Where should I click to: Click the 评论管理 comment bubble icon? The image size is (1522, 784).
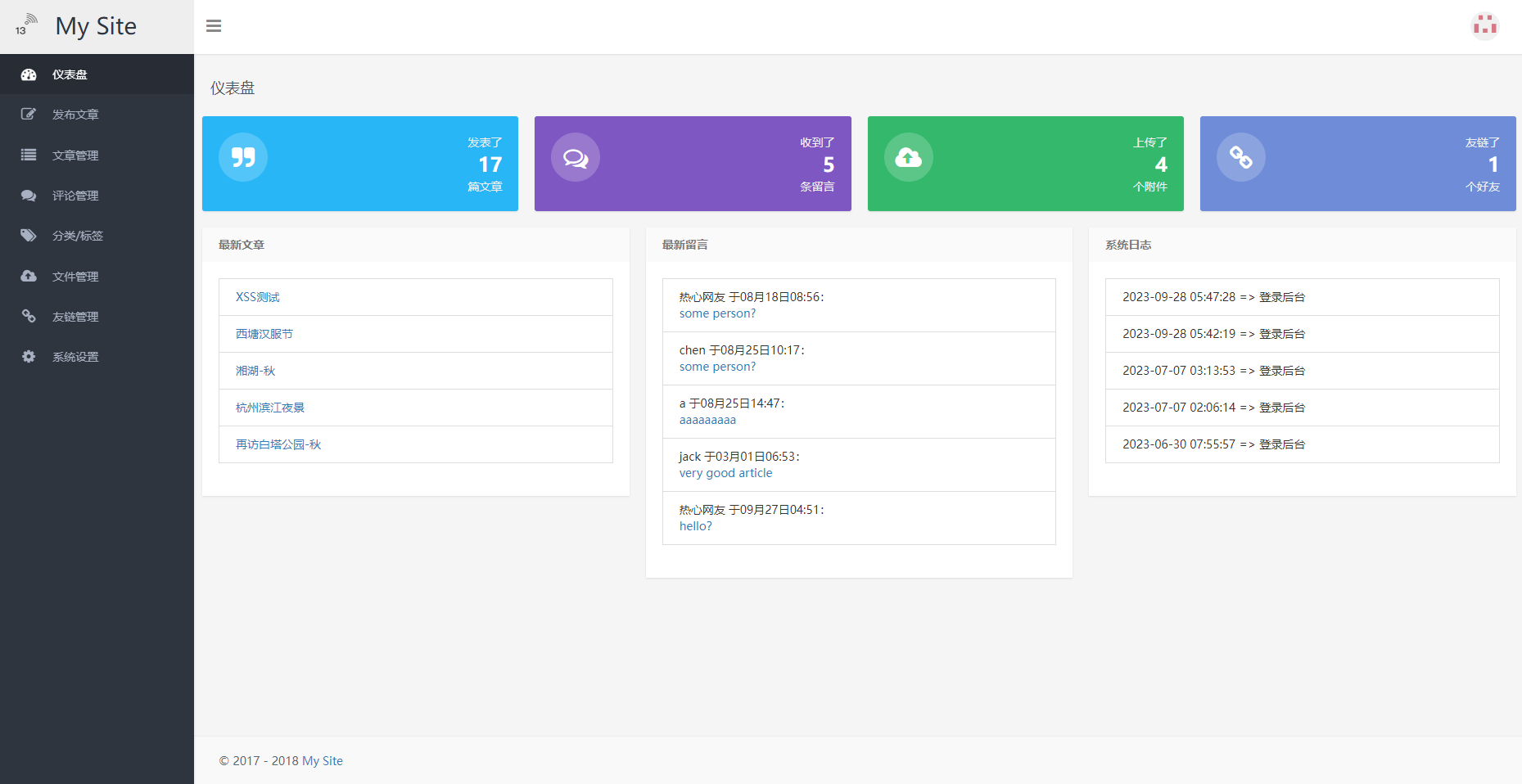pos(29,195)
